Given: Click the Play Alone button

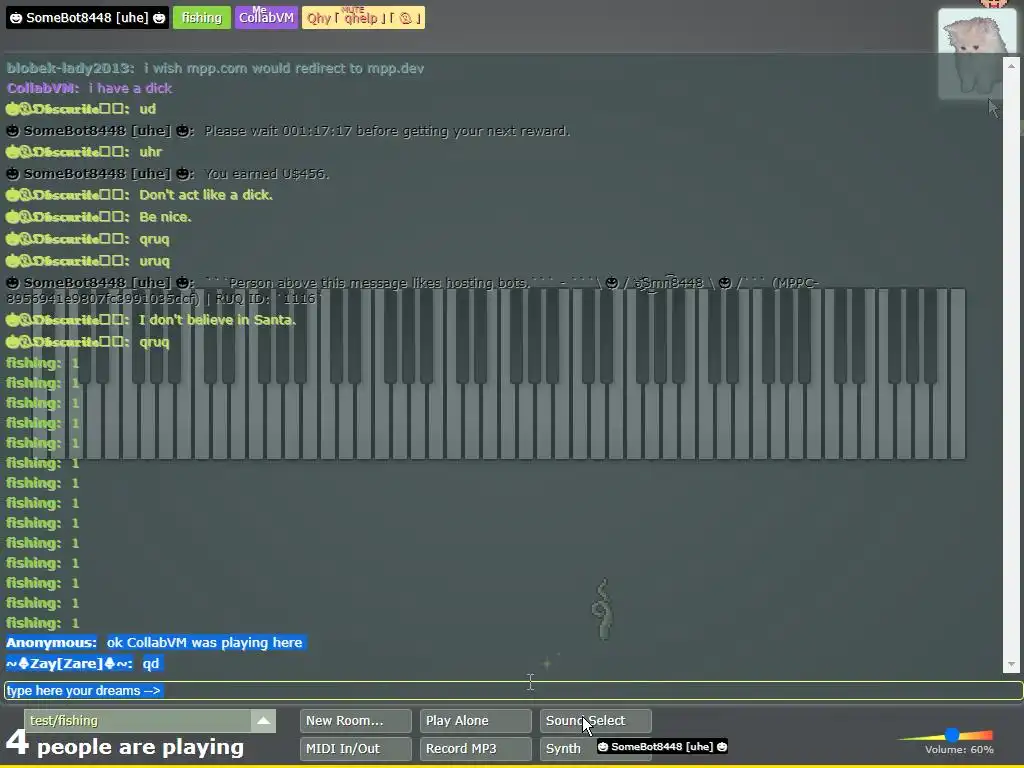Looking at the screenshot, I should tap(475, 720).
